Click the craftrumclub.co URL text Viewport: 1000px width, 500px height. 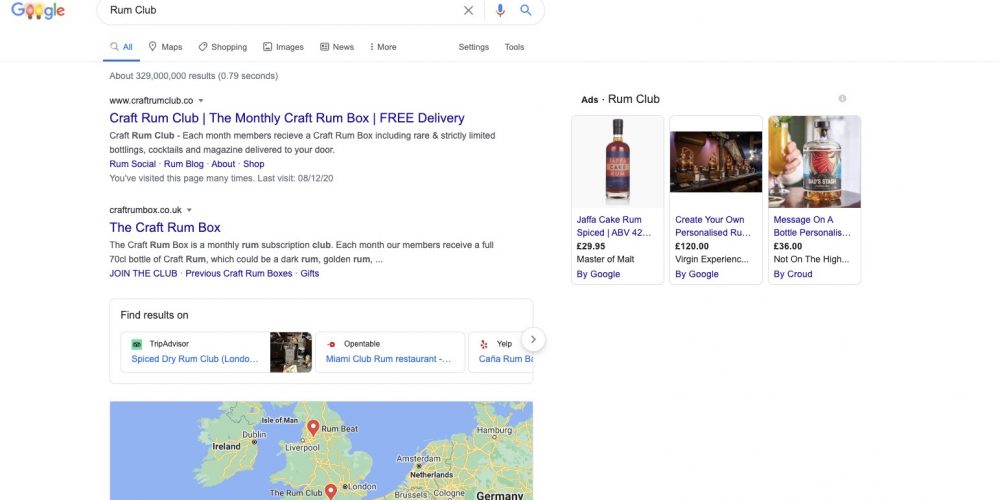pyautogui.click(x=151, y=101)
